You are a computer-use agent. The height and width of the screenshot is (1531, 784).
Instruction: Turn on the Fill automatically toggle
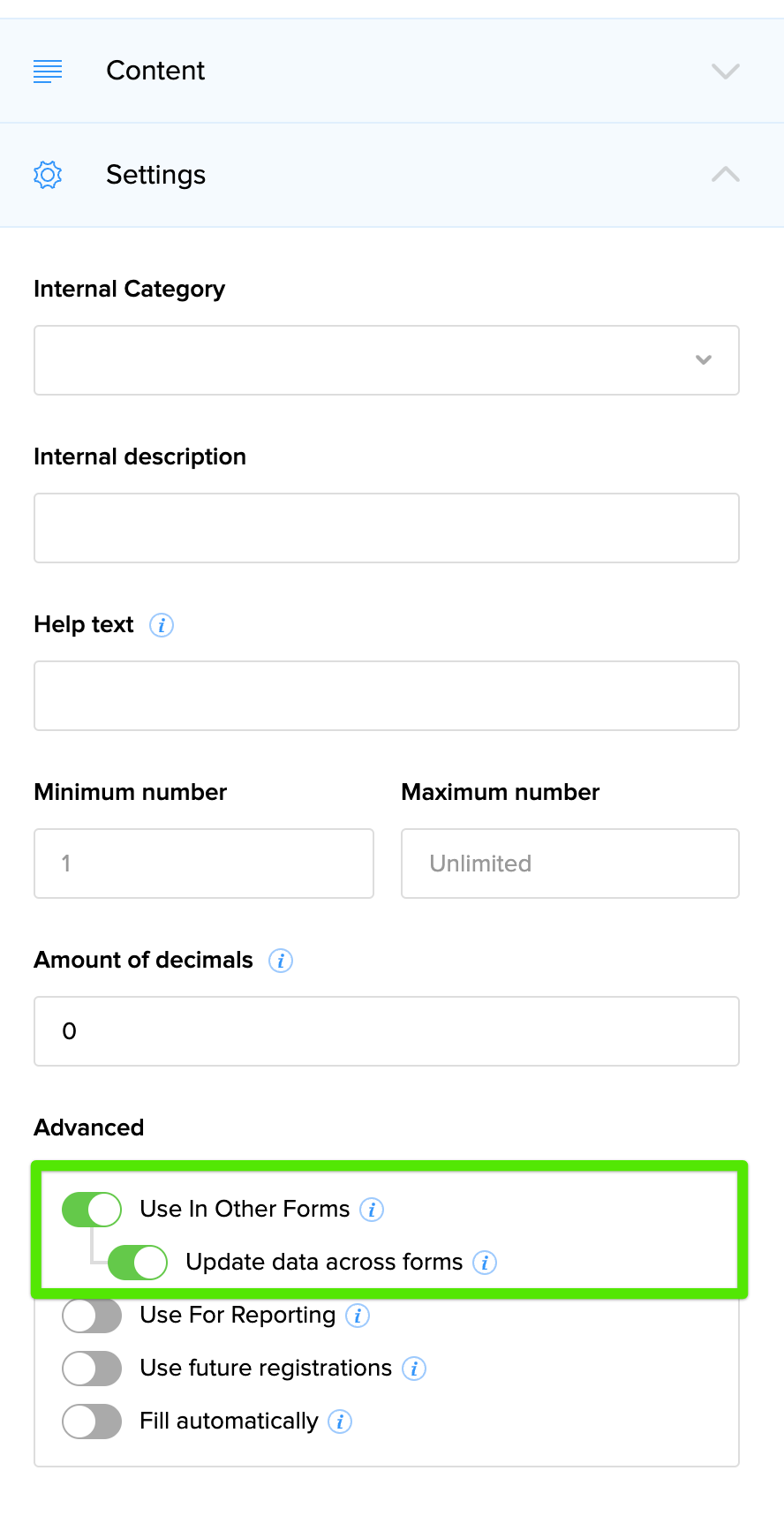point(92,1422)
